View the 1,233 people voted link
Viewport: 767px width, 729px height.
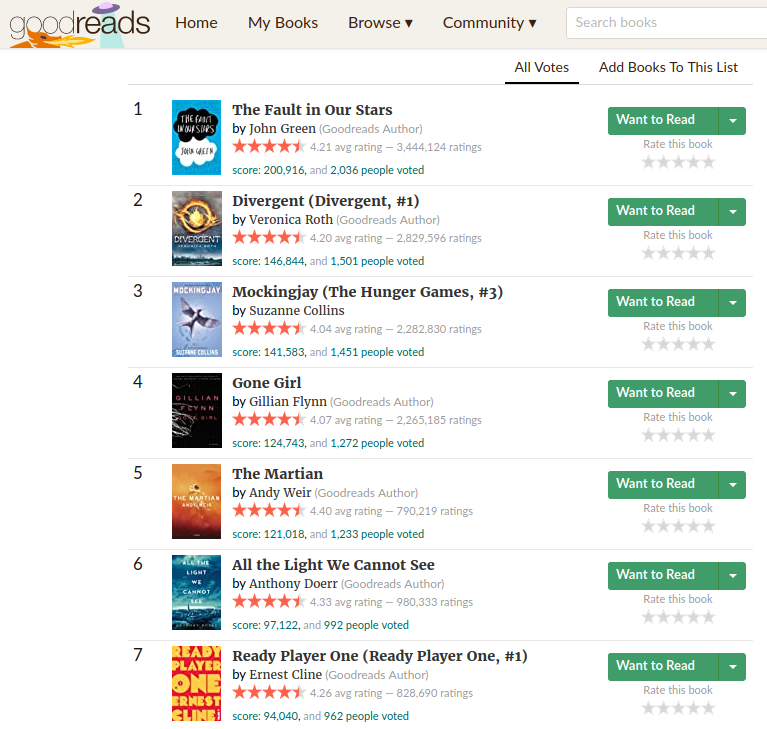(x=377, y=534)
